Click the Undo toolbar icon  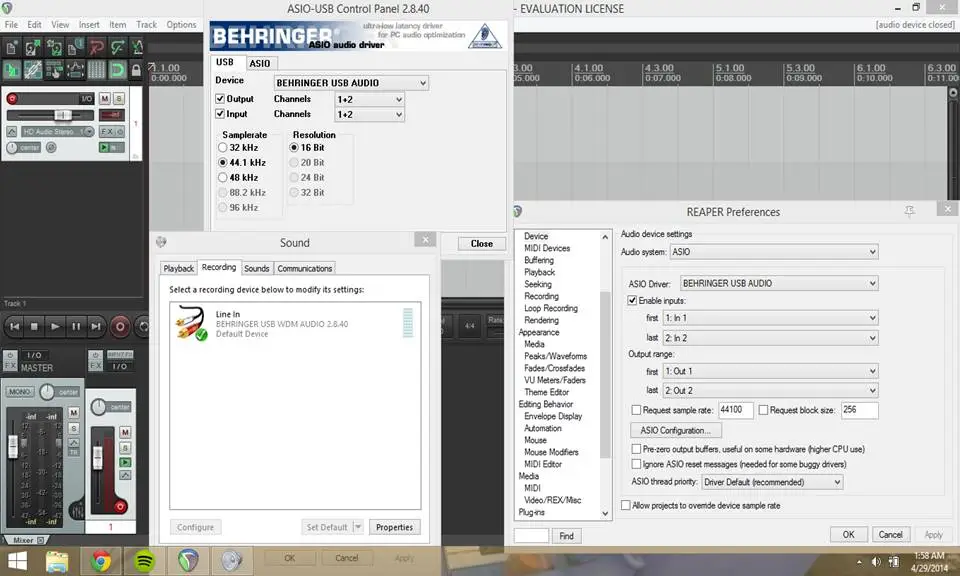pyautogui.click(x=96, y=47)
